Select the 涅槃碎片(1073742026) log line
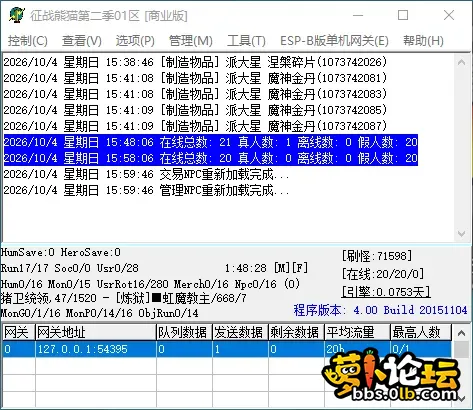This screenshot has height=410, width=473. click(x=195, y=62)
